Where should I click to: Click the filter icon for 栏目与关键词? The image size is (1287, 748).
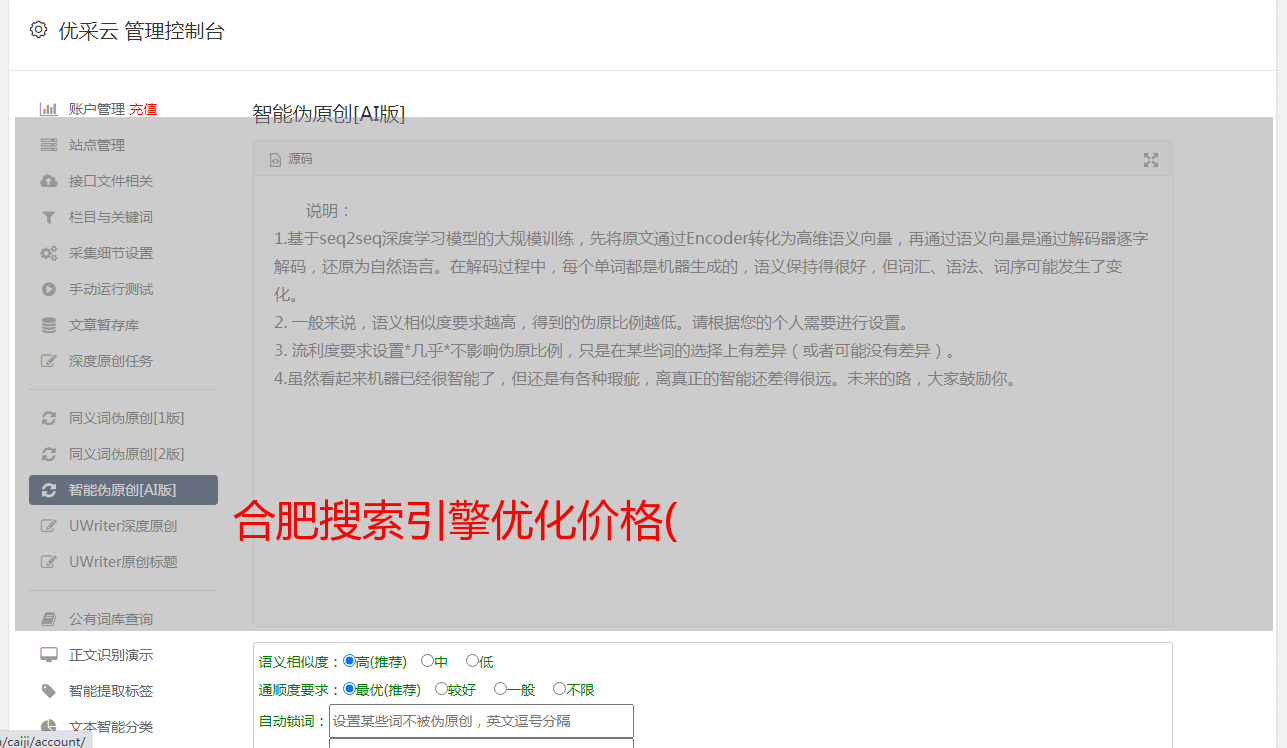click(x=48, y=217)
